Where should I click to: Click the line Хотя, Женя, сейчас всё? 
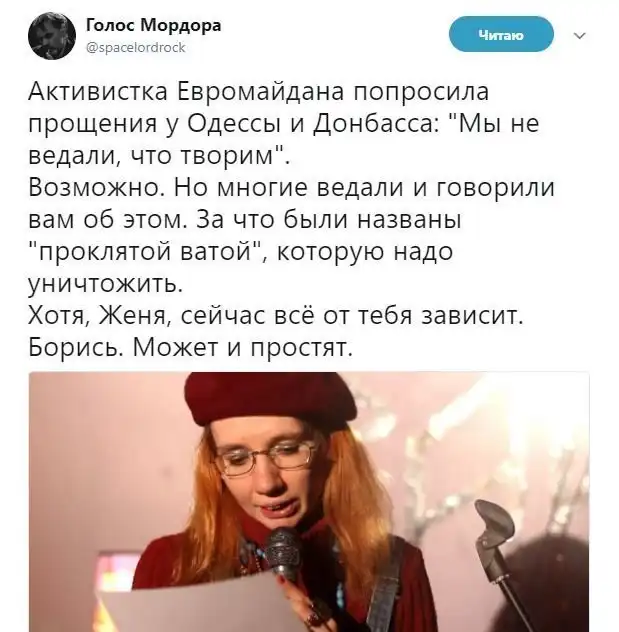point(276,316)
